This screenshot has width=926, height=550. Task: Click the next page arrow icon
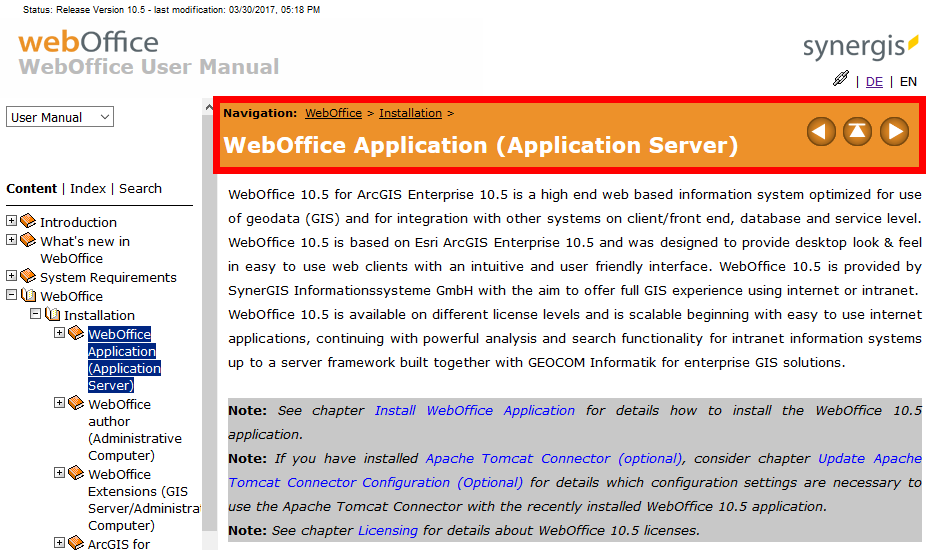(894, 131)
